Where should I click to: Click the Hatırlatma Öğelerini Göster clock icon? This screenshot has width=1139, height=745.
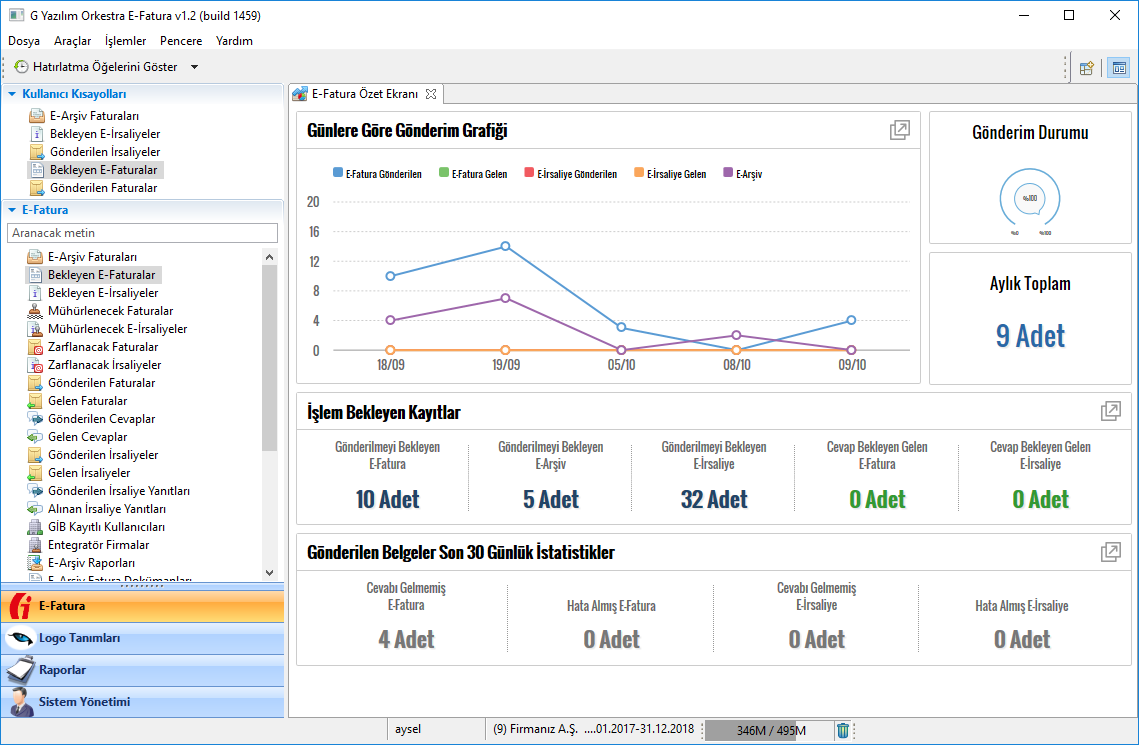21,67
